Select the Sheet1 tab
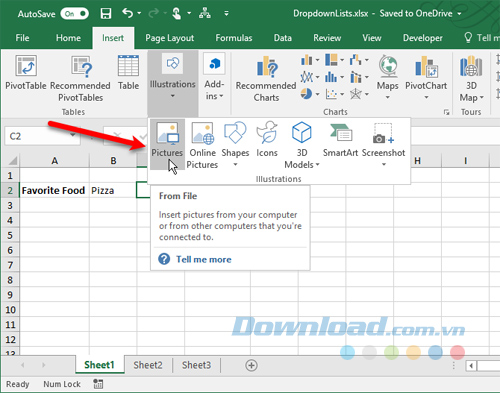Image resolution: width=500 pixels, height=393 pixels. (x=99, y=365)
